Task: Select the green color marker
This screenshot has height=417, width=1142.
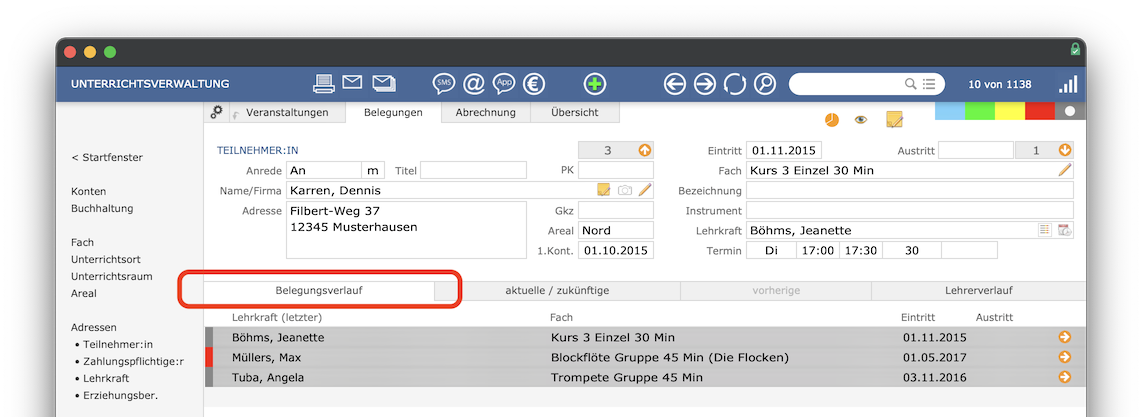Action: [x=980, y=111]
